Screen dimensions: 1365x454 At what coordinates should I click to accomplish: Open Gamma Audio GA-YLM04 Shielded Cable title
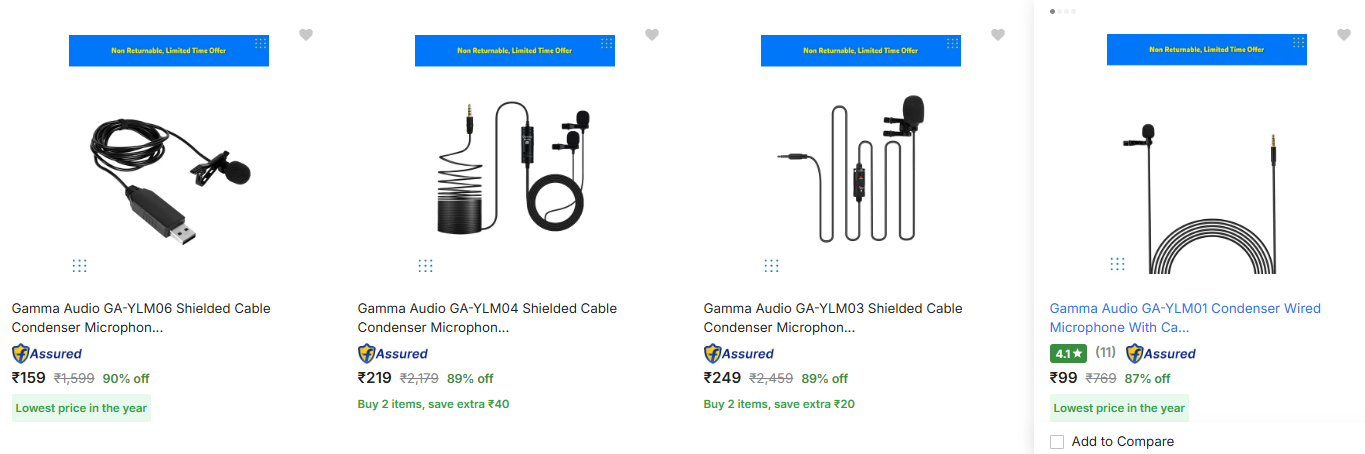coord(487,318)
